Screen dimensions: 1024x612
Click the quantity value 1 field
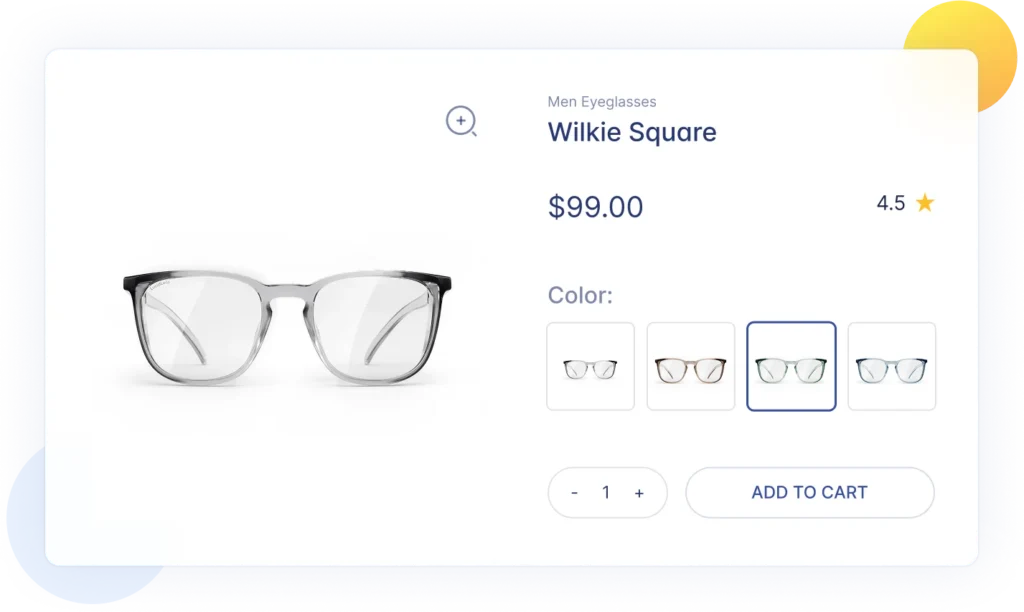pos(606,492)
